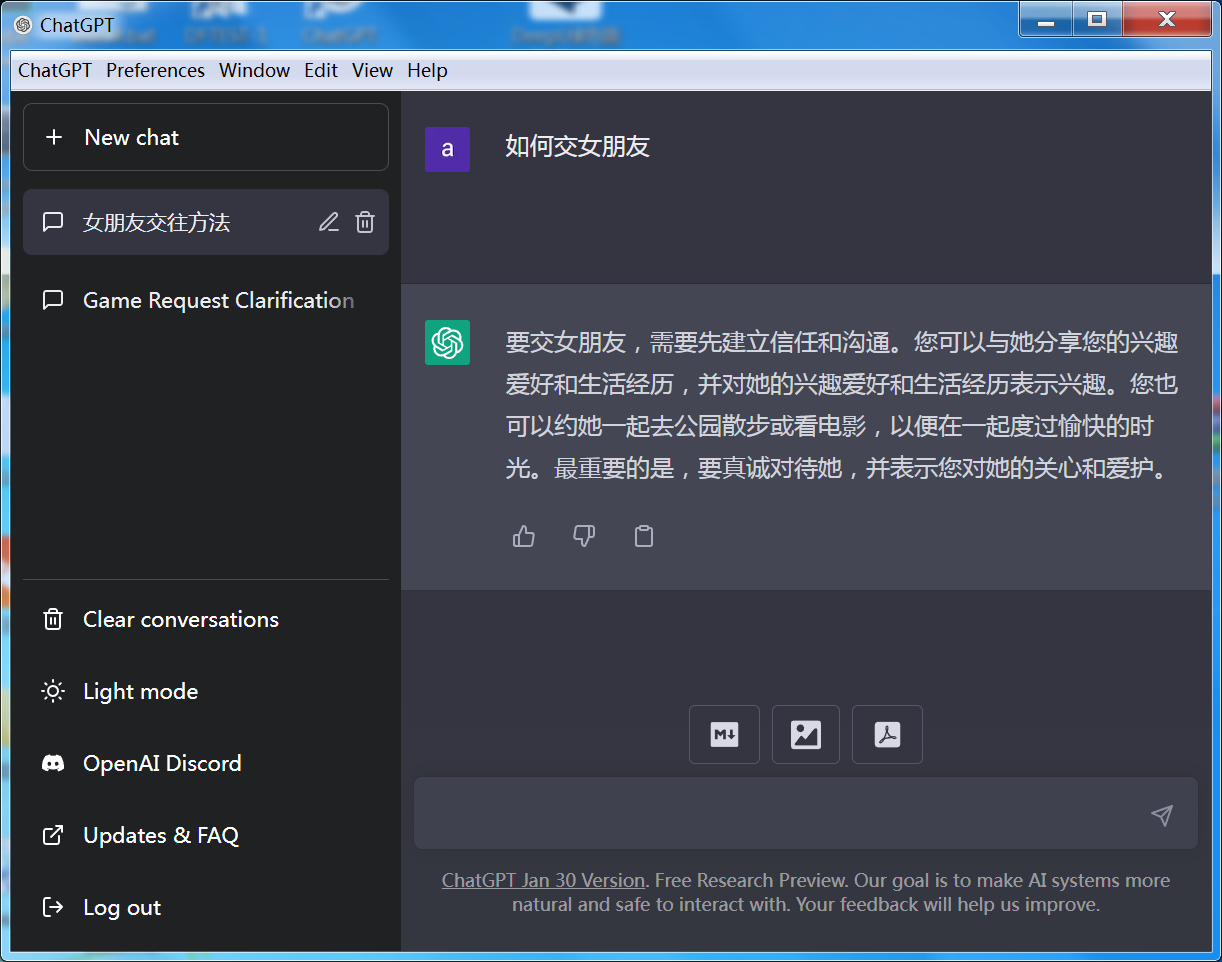Click the trash icon beside Clear conversations
This screenshot has width=1222, height=962.
[53, 620]
